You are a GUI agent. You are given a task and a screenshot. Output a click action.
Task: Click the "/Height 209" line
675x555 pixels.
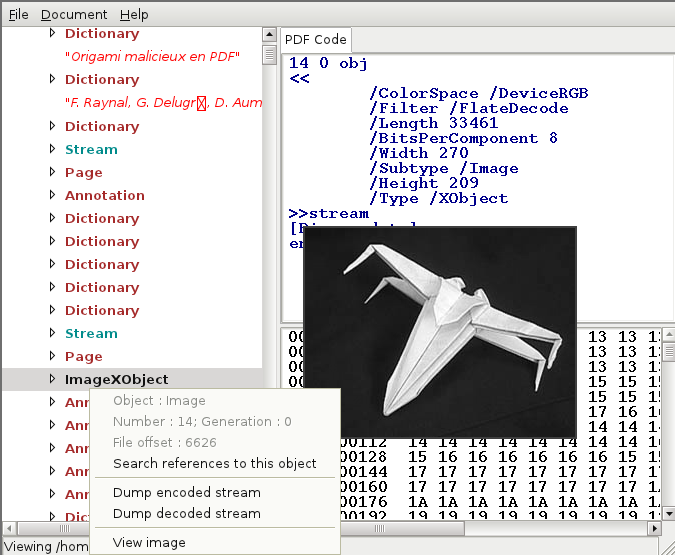point(424,183)
